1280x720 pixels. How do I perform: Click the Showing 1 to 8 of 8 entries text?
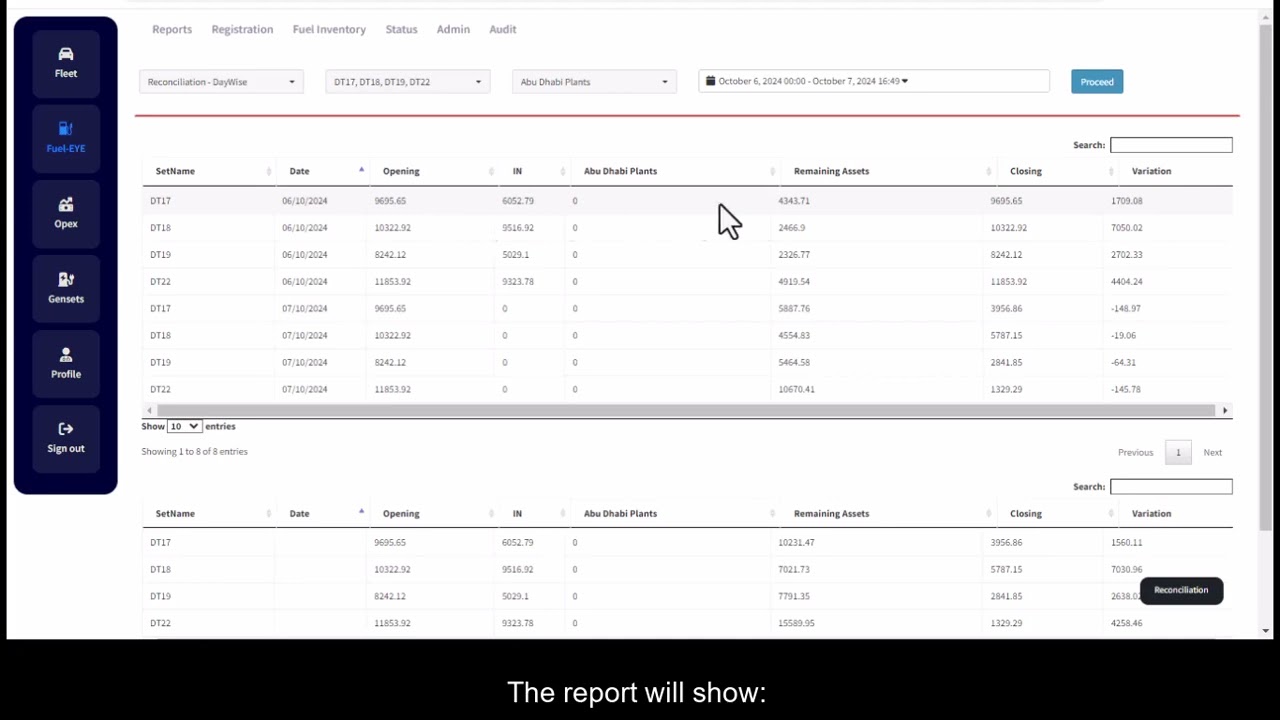click(x=194, y=452)
